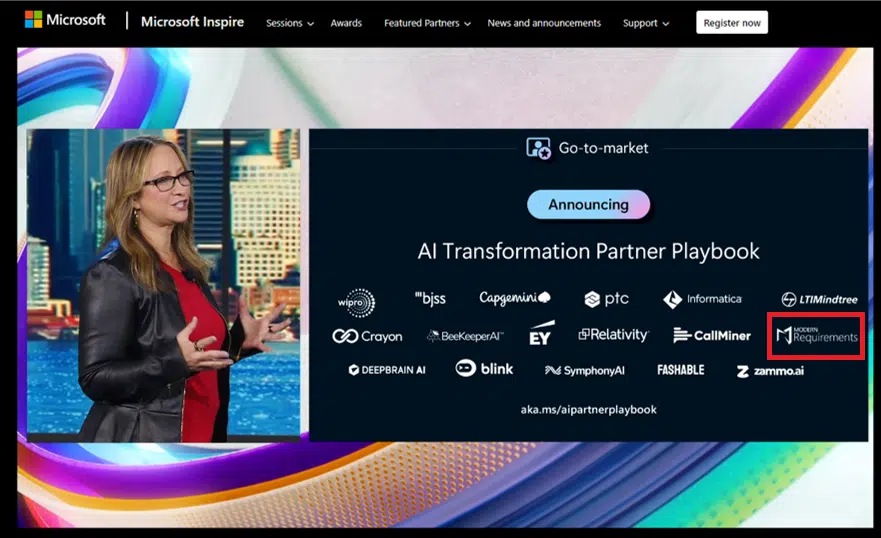Click the Go-to-market icon
This screenshot has width=881, height=538.
[x=538, y=148]
